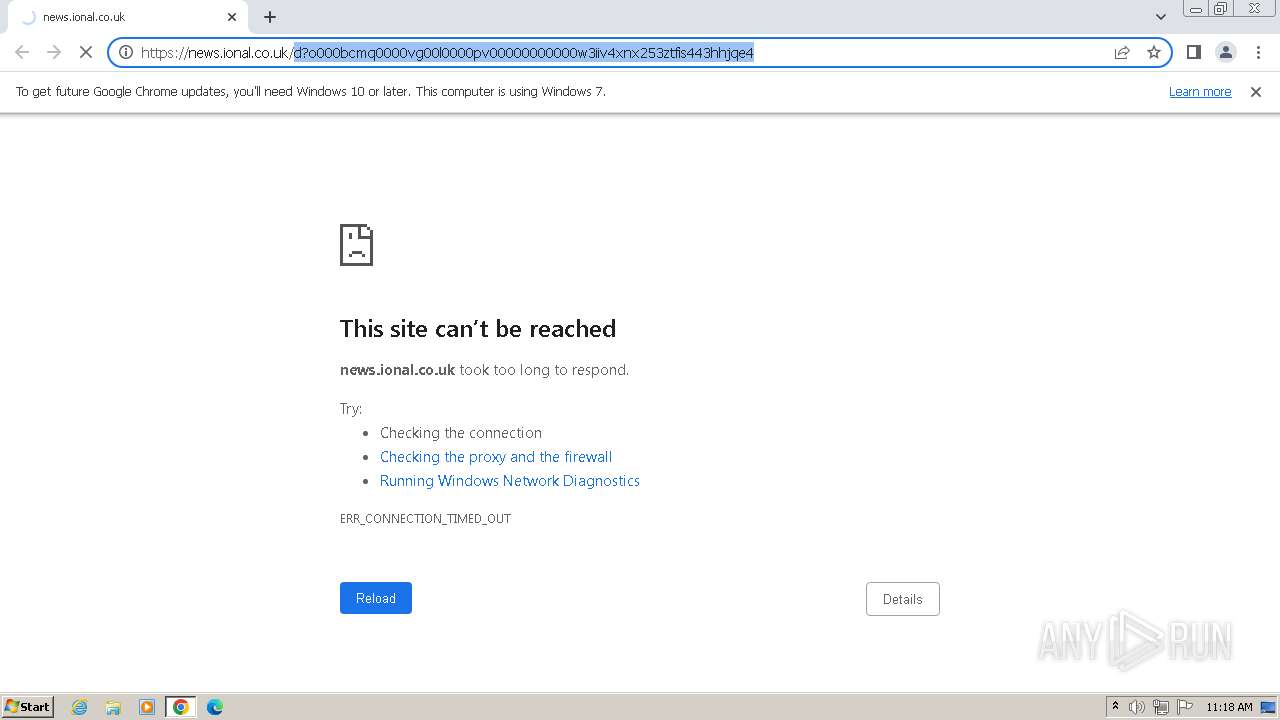This screenshot has height=720, width=1280.
Task: Expand the tab search dropdown
Action: [x=1161, y=17]
